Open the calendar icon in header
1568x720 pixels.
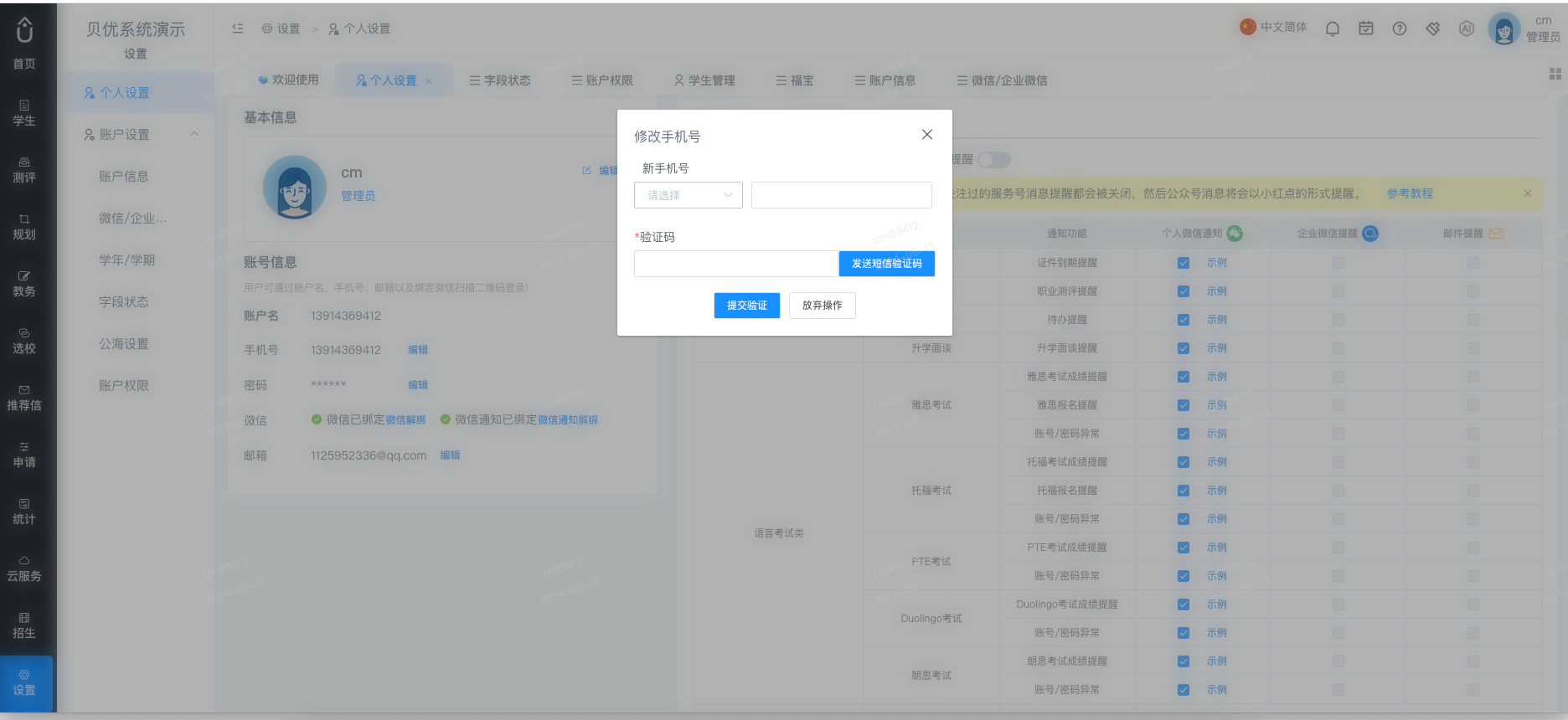tap(1366, 28)
